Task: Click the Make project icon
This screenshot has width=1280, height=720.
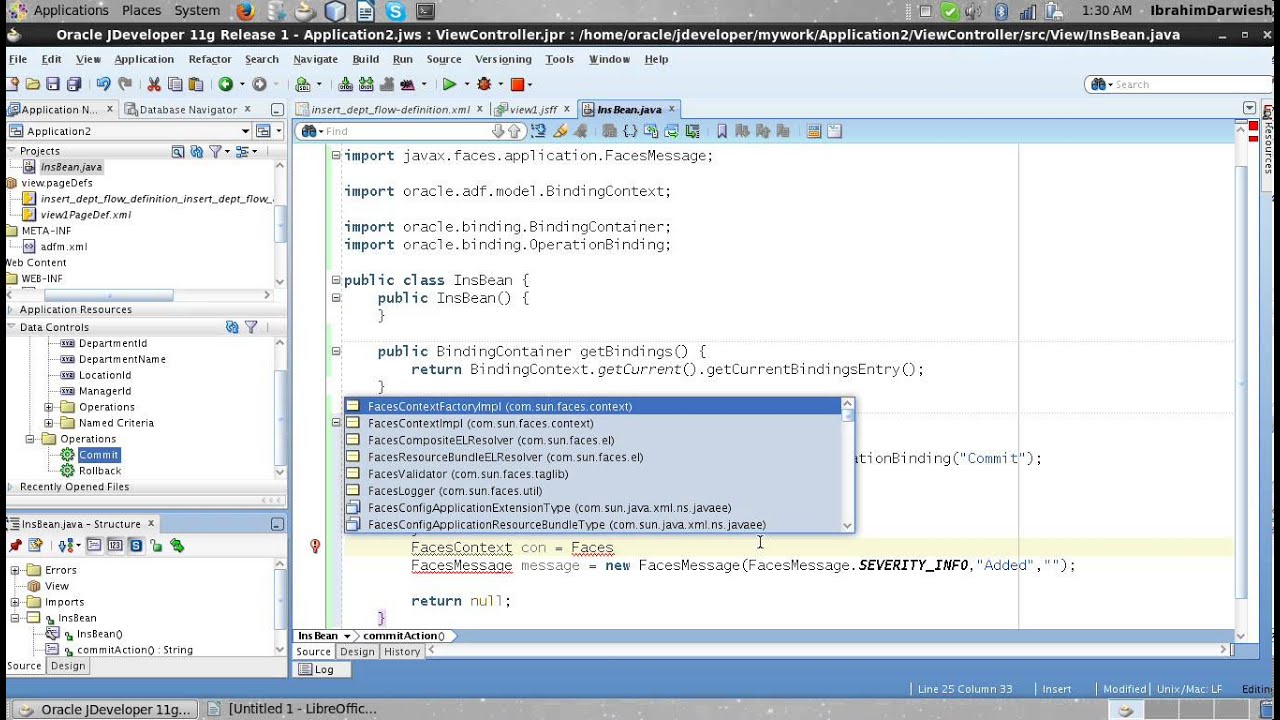Action: (346, 84)
